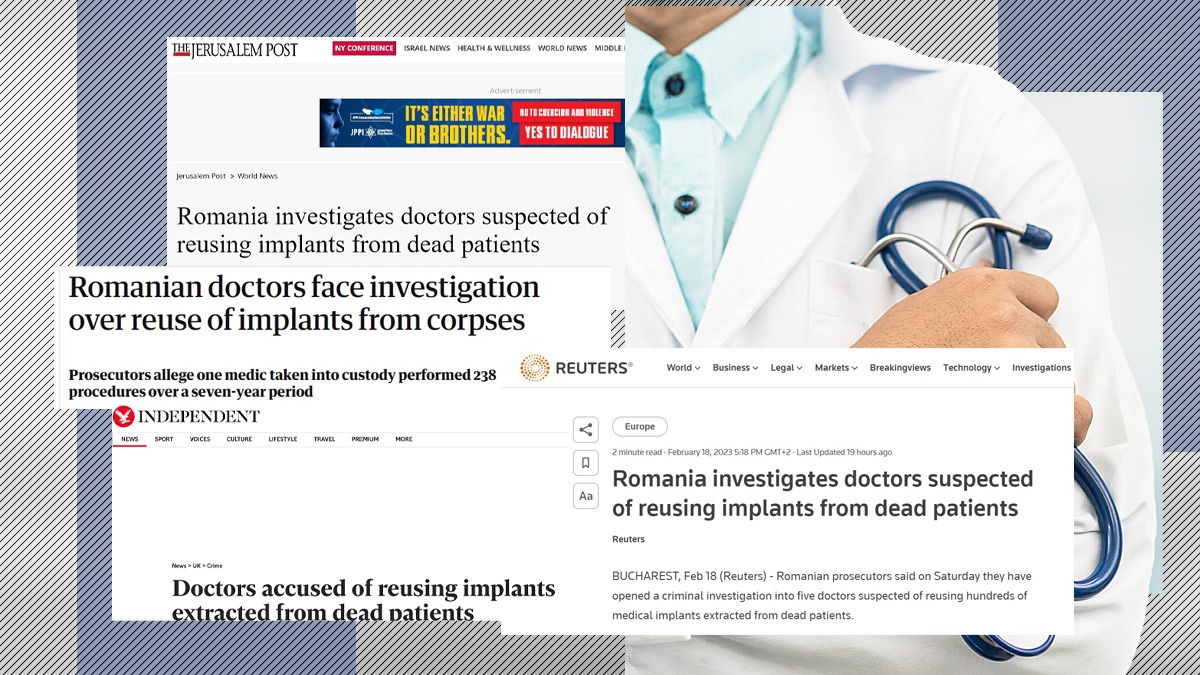Click the Advertisement label in Jerusalem Post
Image resolution: width=1200 pixels, height=675 pixels.
tap(515, 91)
